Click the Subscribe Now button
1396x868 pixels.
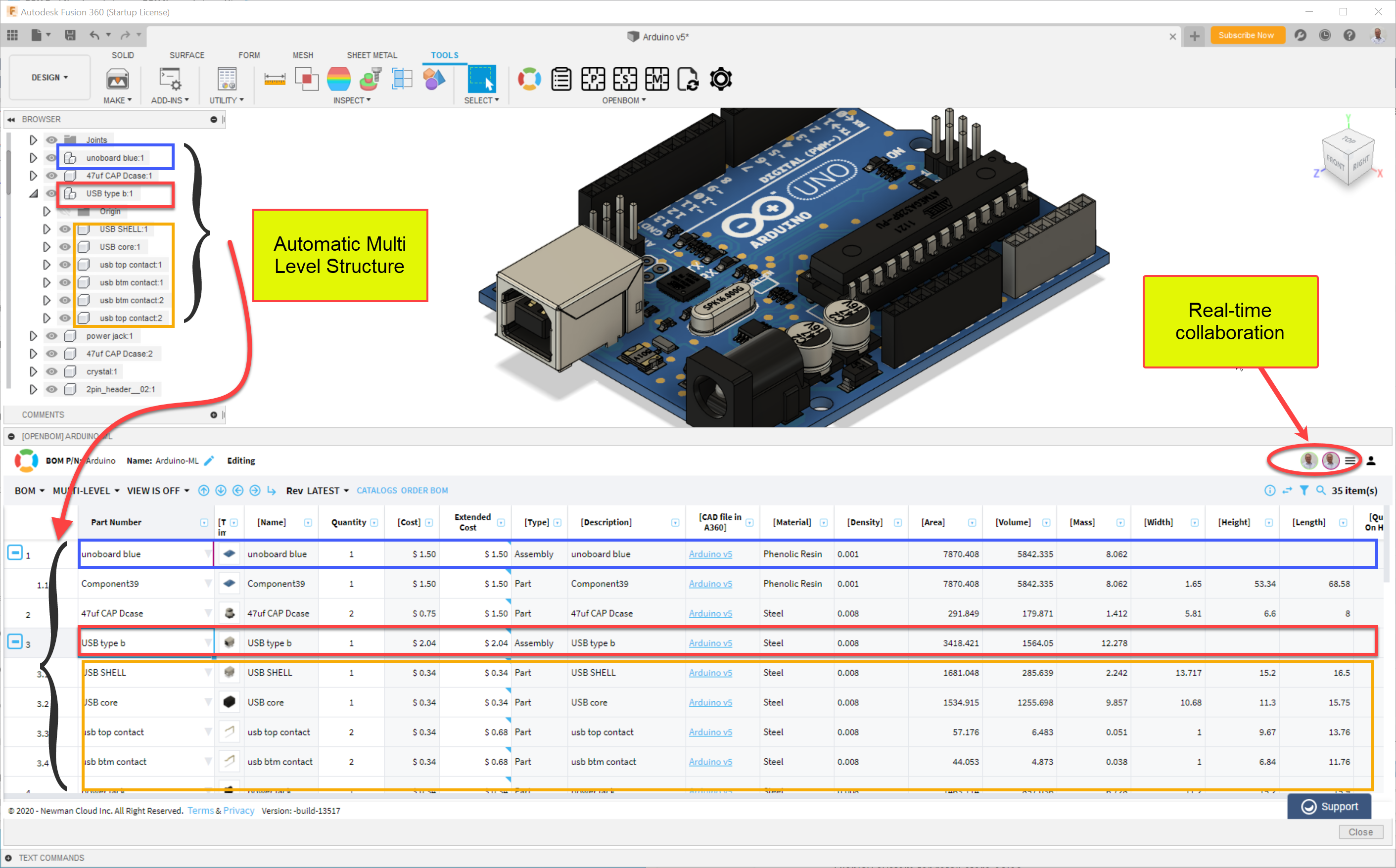click(x=1246, y=36)
